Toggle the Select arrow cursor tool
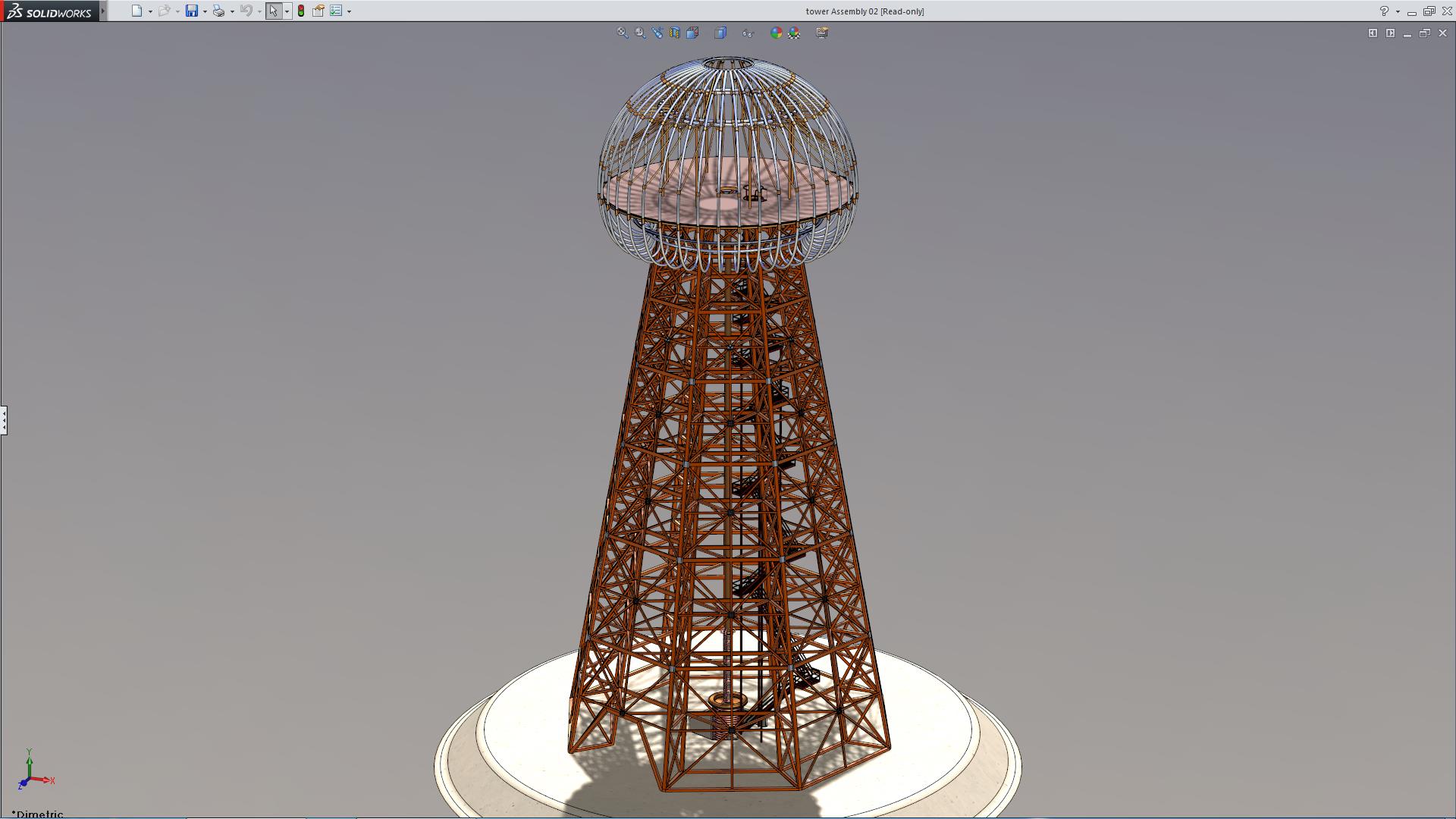The width and height of the screenshot is (1456, 819). pyautogui.click(x=274, y=11)
